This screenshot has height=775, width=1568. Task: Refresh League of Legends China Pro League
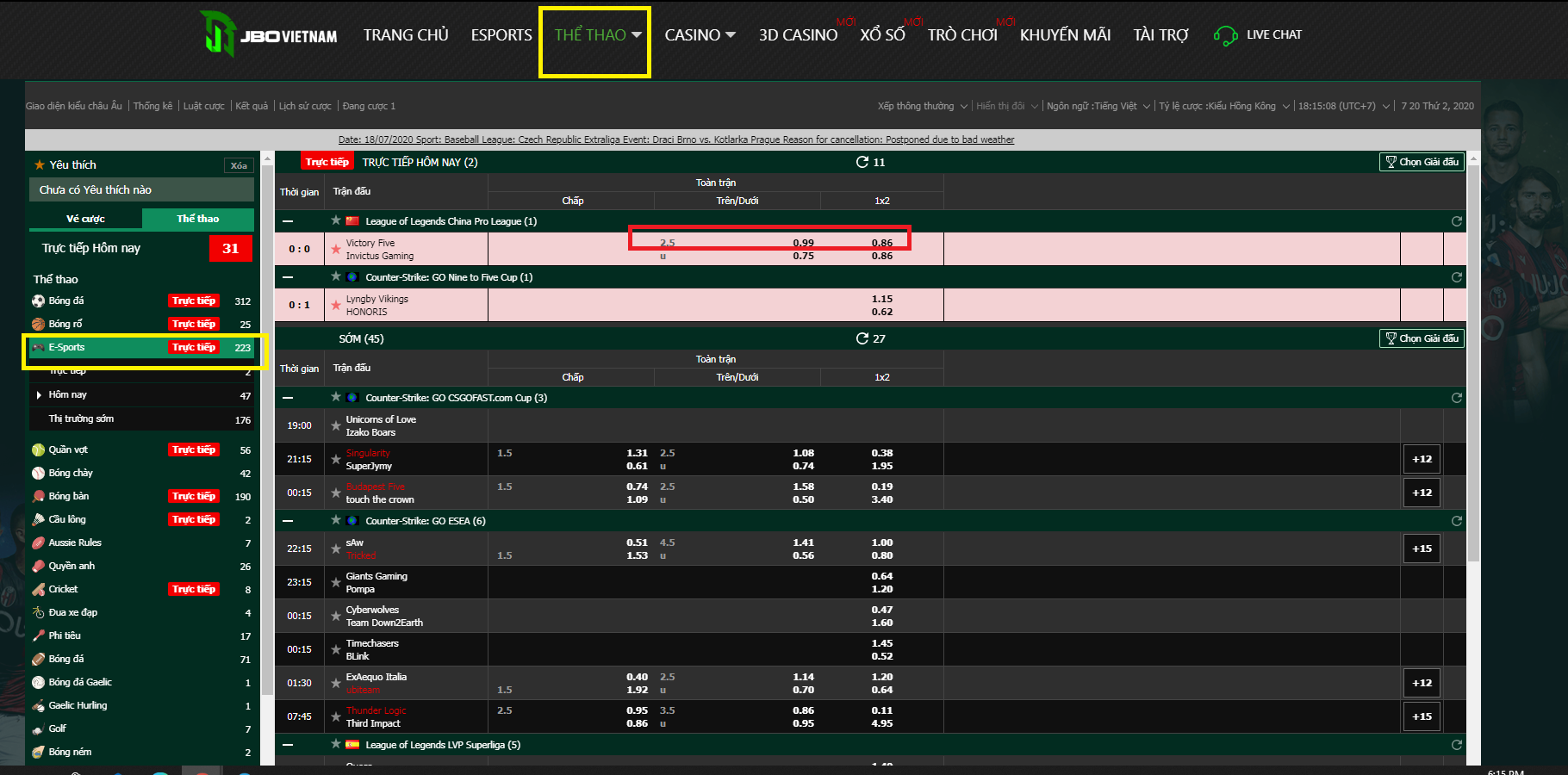[1457, 221]
